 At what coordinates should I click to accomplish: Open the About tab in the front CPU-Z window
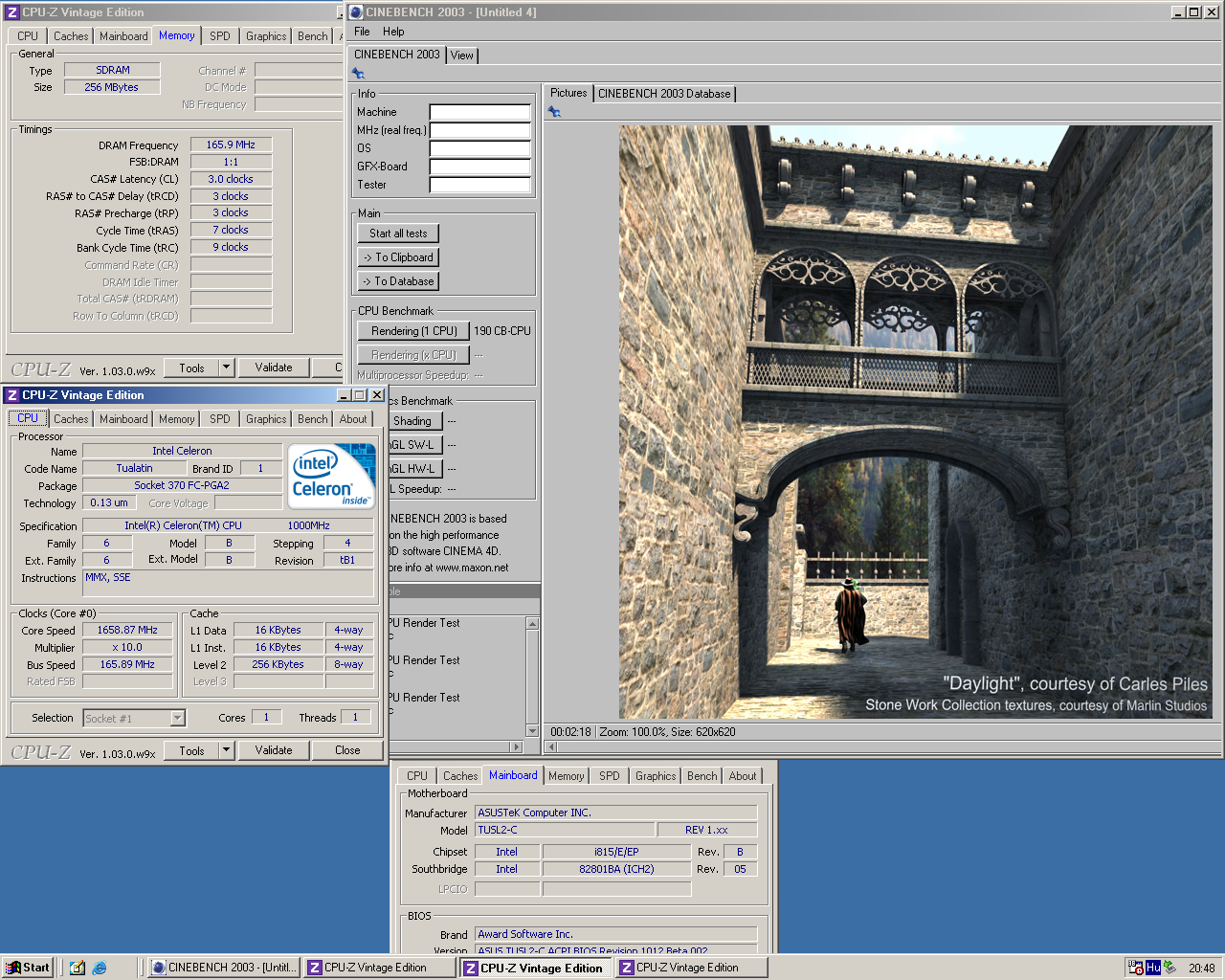click(x=353, y=419)
